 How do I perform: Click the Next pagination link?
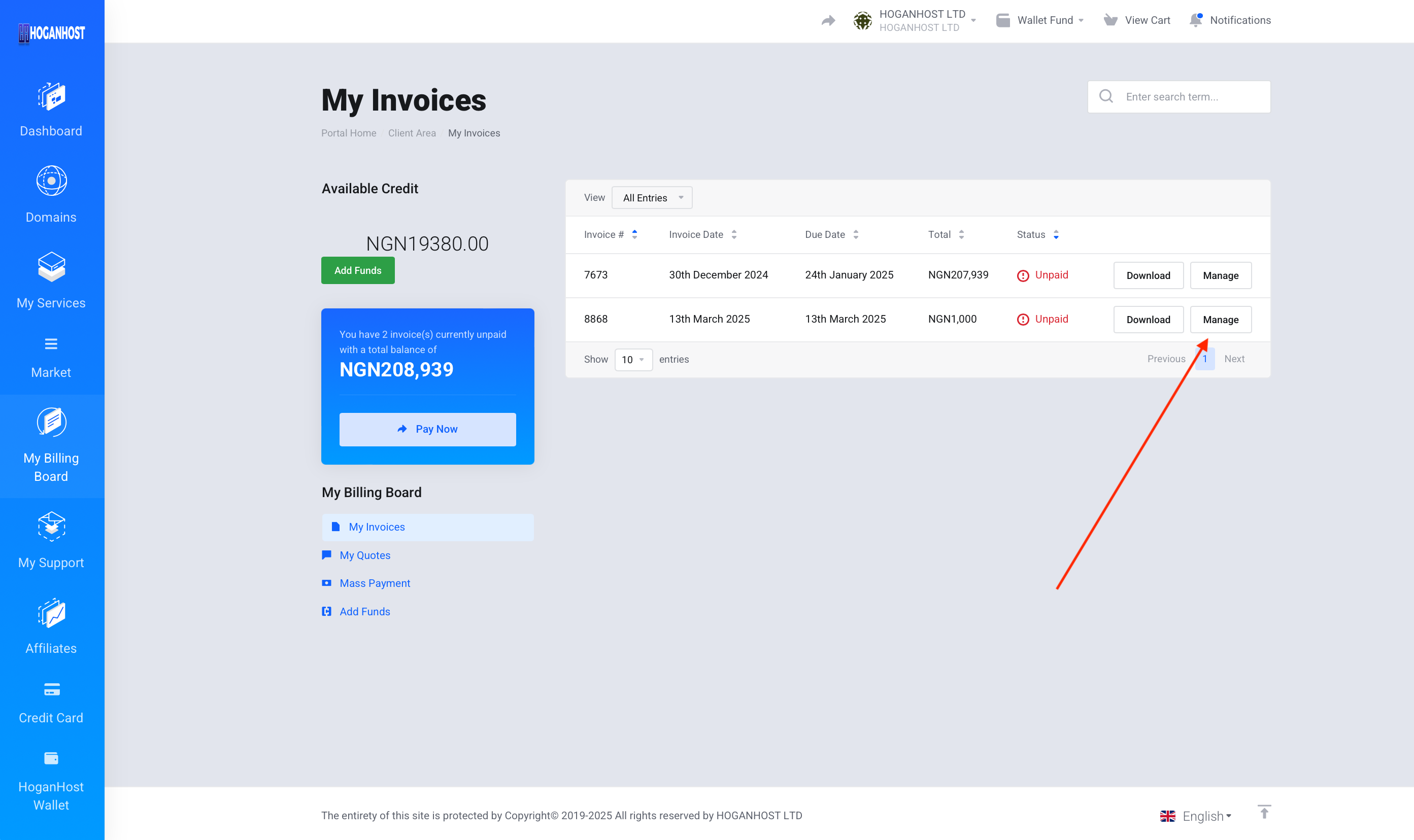point(1234,359)
